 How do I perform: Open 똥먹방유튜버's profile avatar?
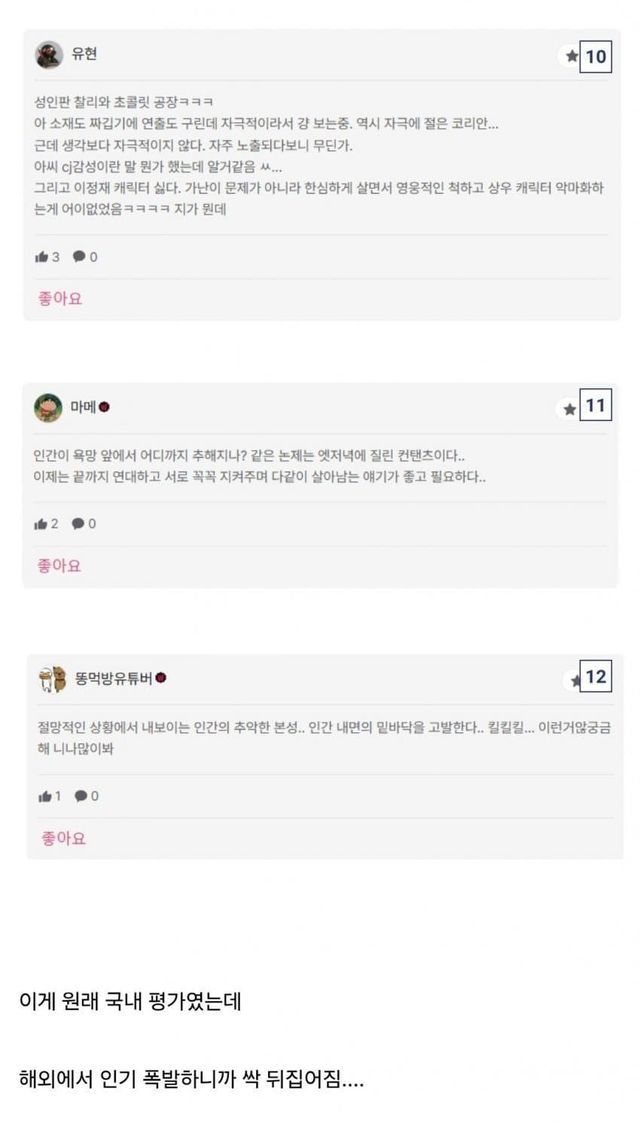(x=52, y=679)
